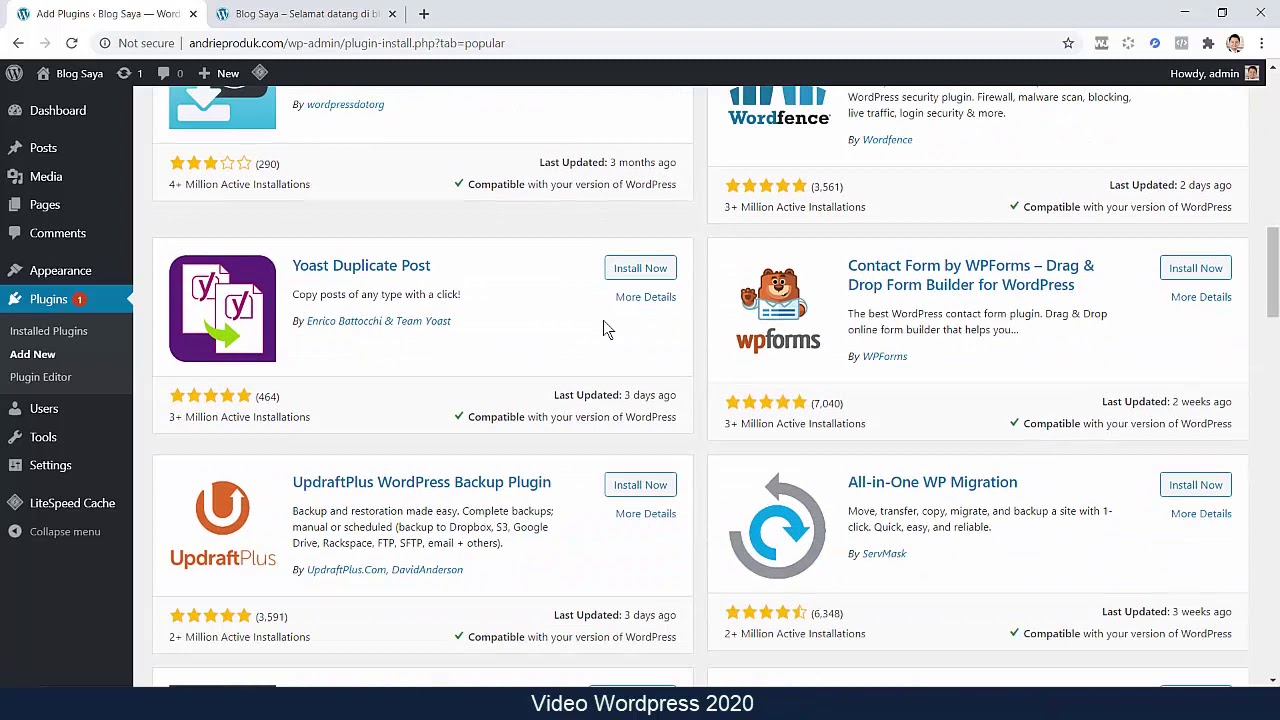Open Plugin Editor submenu

(x=40, y=377)
